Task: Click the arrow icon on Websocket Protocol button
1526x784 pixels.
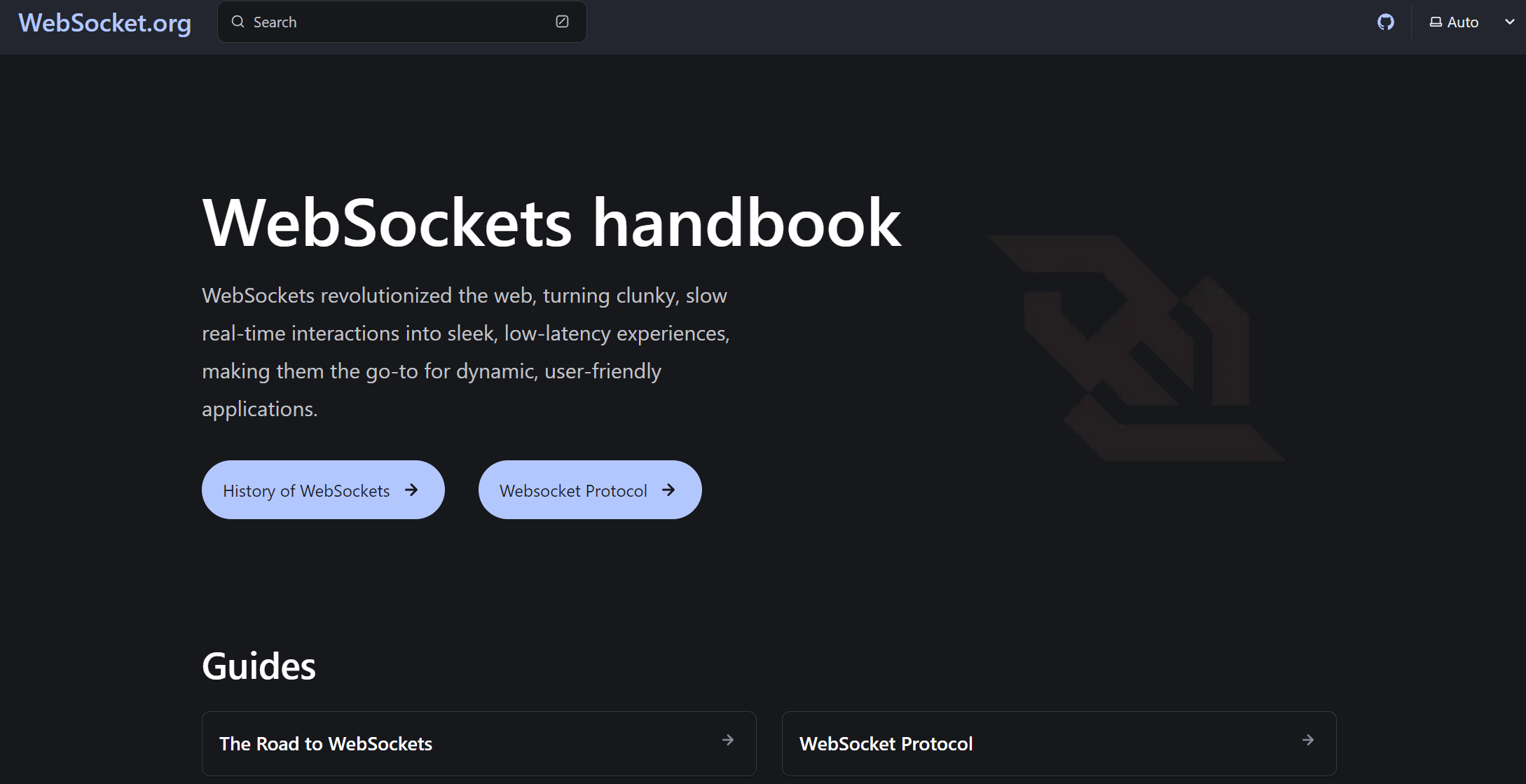Action: pyautogui.click(x=670, y=490)
